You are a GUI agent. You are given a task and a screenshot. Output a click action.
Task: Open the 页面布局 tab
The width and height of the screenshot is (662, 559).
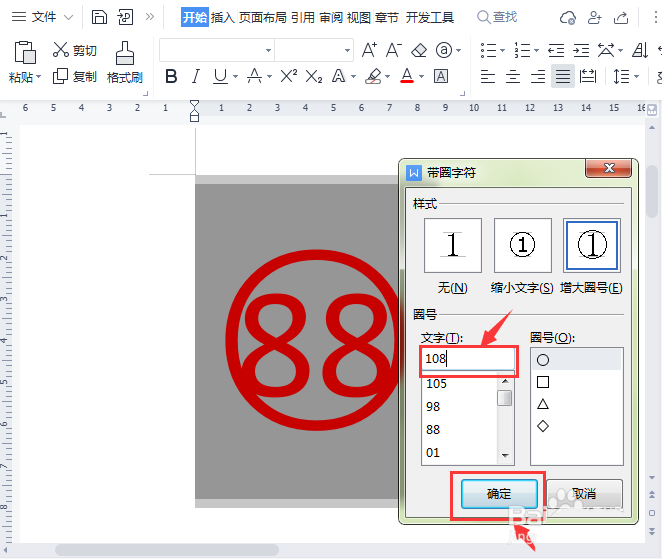pyautogui.click(x=262, y=17)
